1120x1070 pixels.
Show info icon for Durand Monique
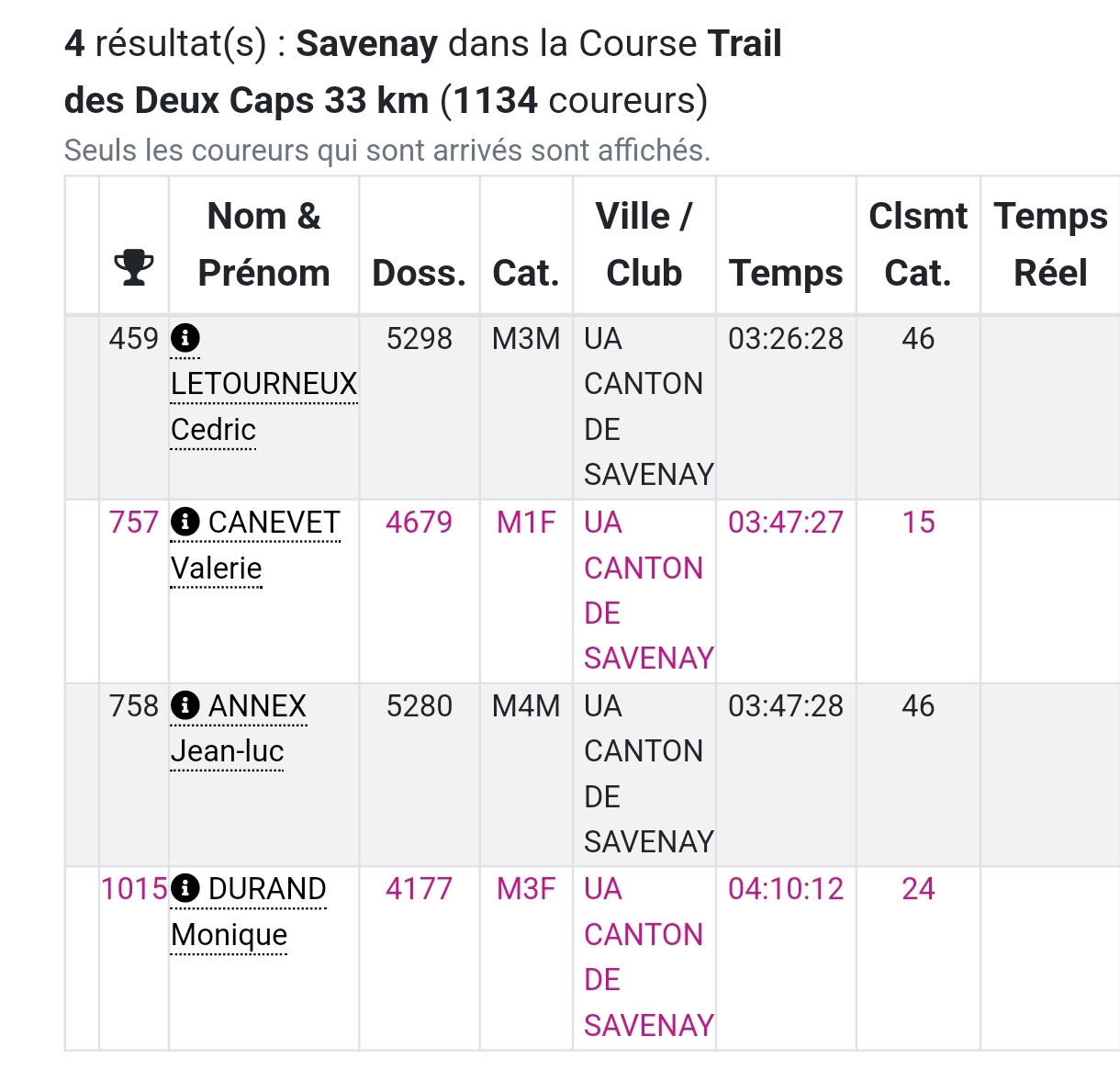pyautogui.click(x=185, y=888)
